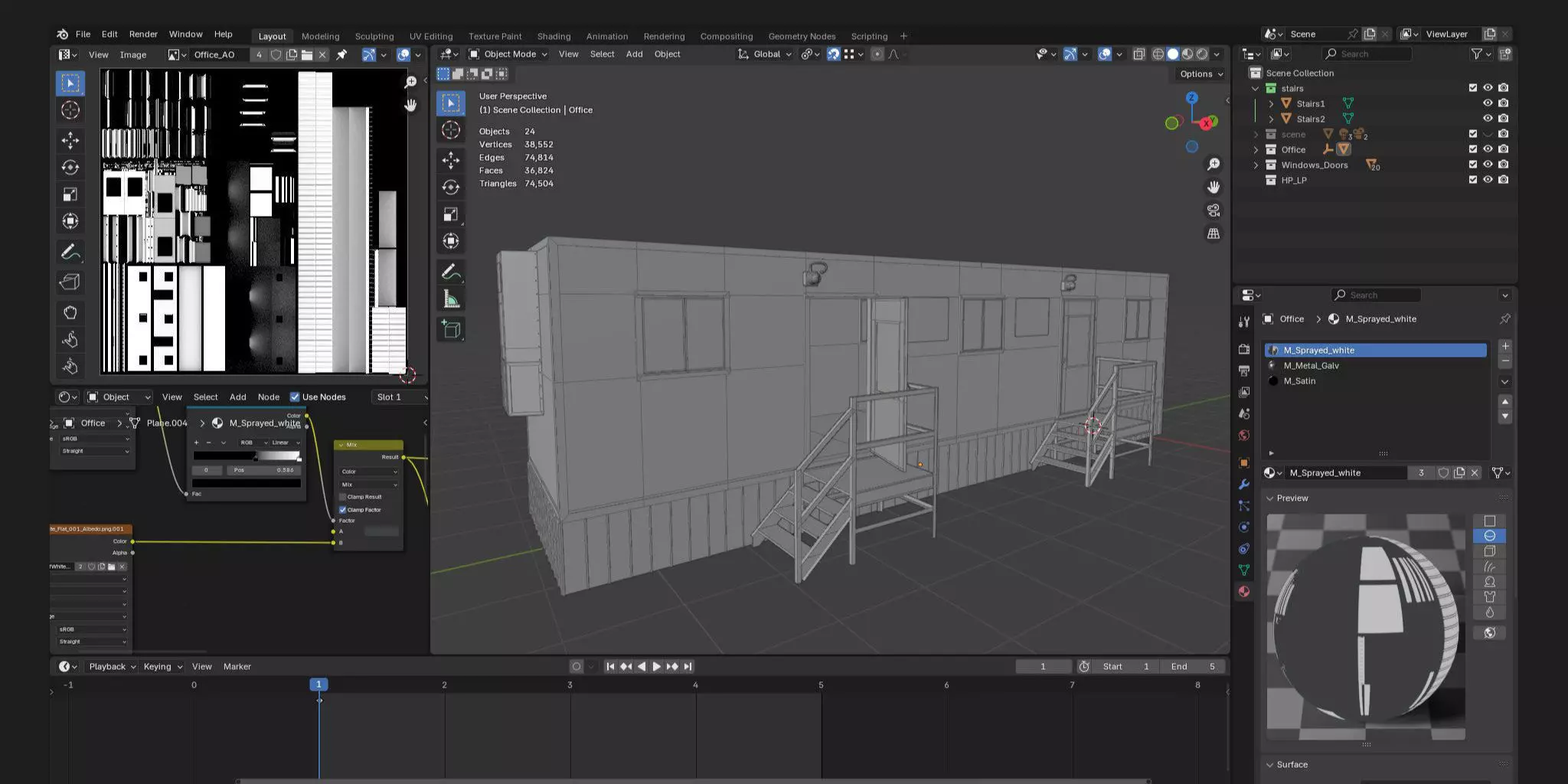Hide the stairs collection with its eye icon
This screenshot has height=784, width=1568.
click(1488, 88)
